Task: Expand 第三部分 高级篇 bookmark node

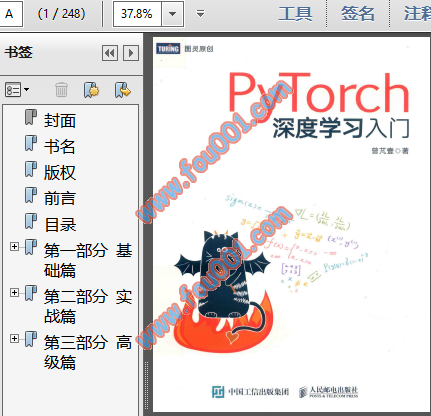Action: click(x=14, y=339)
